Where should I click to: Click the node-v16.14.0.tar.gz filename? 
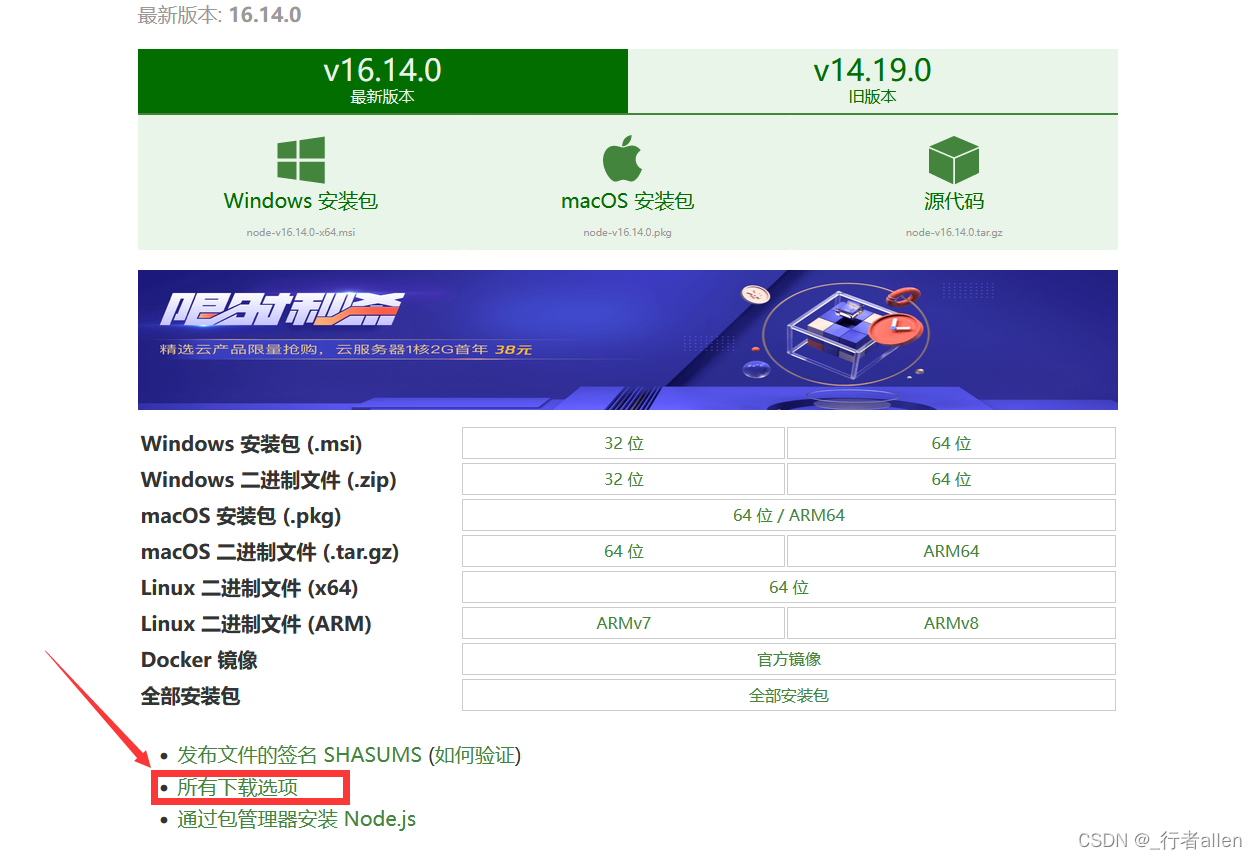tap(954, 232)
